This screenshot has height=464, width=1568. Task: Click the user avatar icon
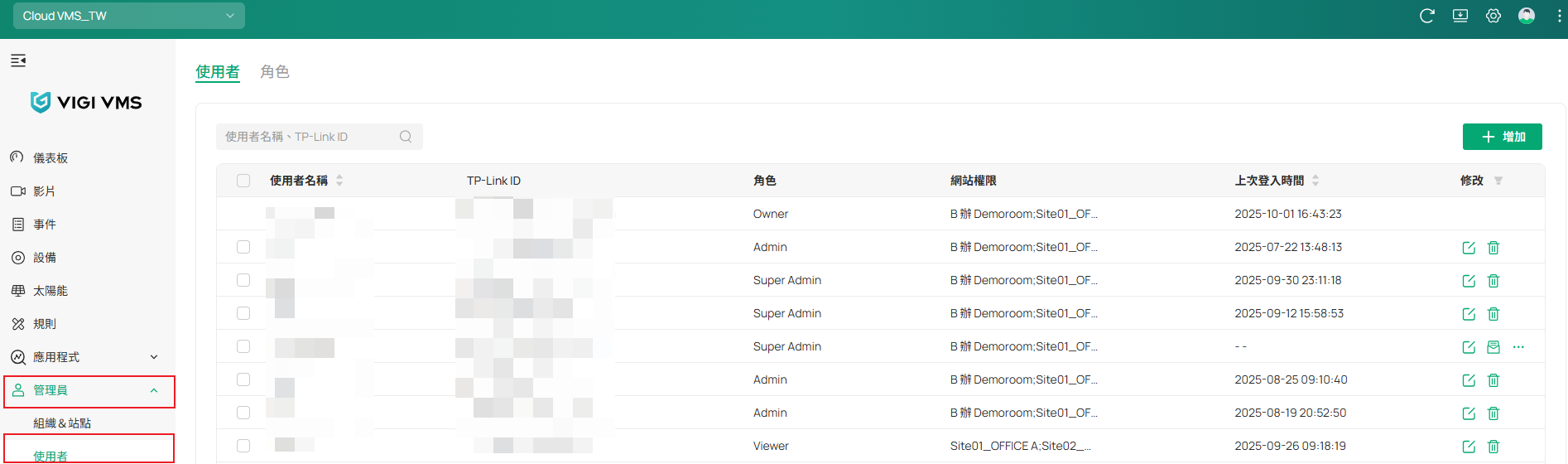pos(1526,16)
